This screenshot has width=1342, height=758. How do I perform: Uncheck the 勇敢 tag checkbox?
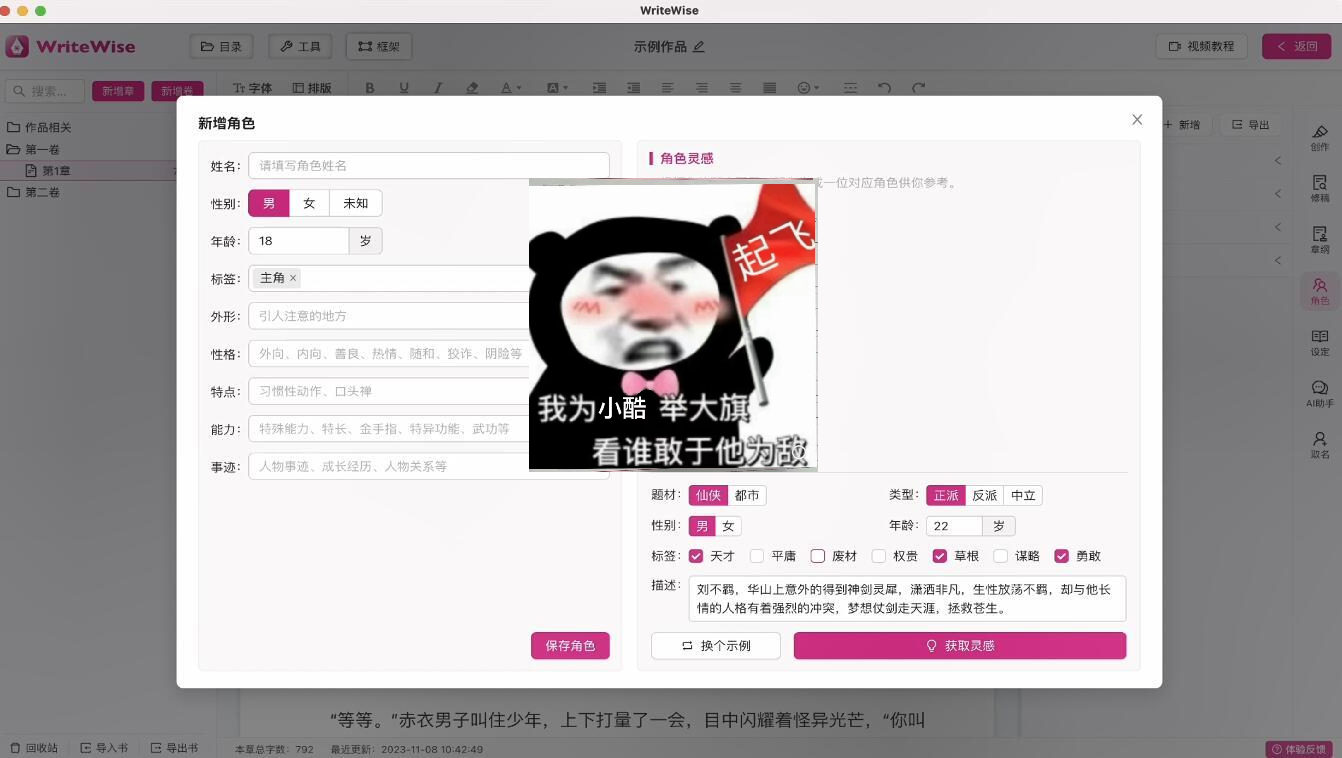[x=1062, y=556]
